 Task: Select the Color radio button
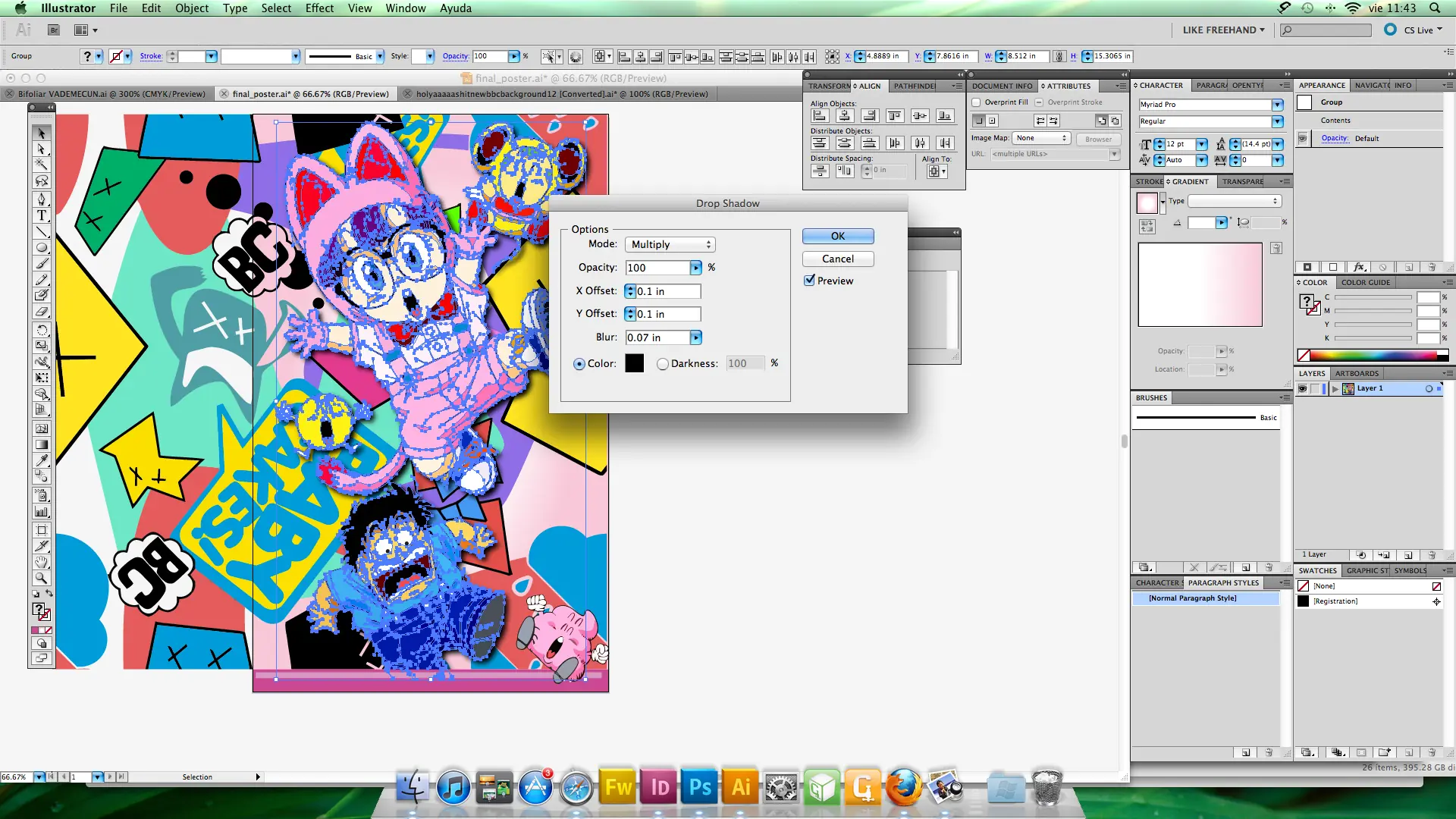coord(579,364)
